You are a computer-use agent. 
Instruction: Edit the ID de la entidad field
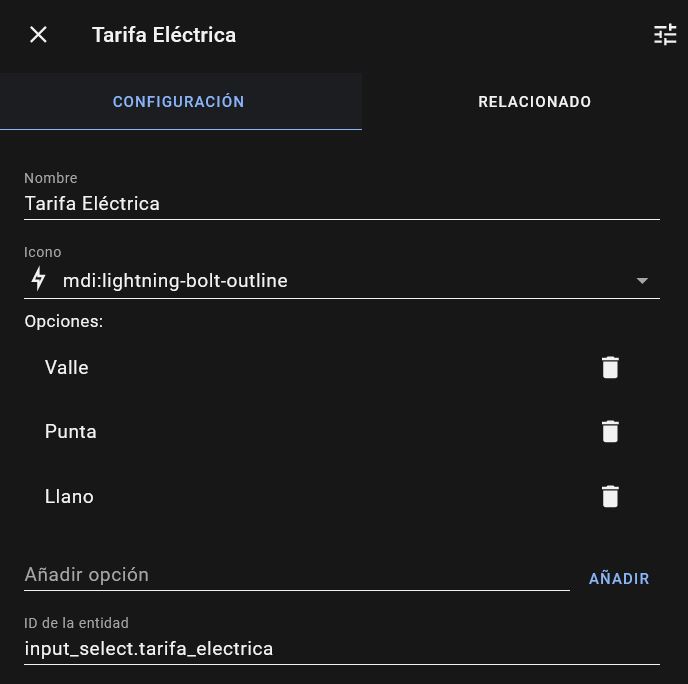click(340, 649)
